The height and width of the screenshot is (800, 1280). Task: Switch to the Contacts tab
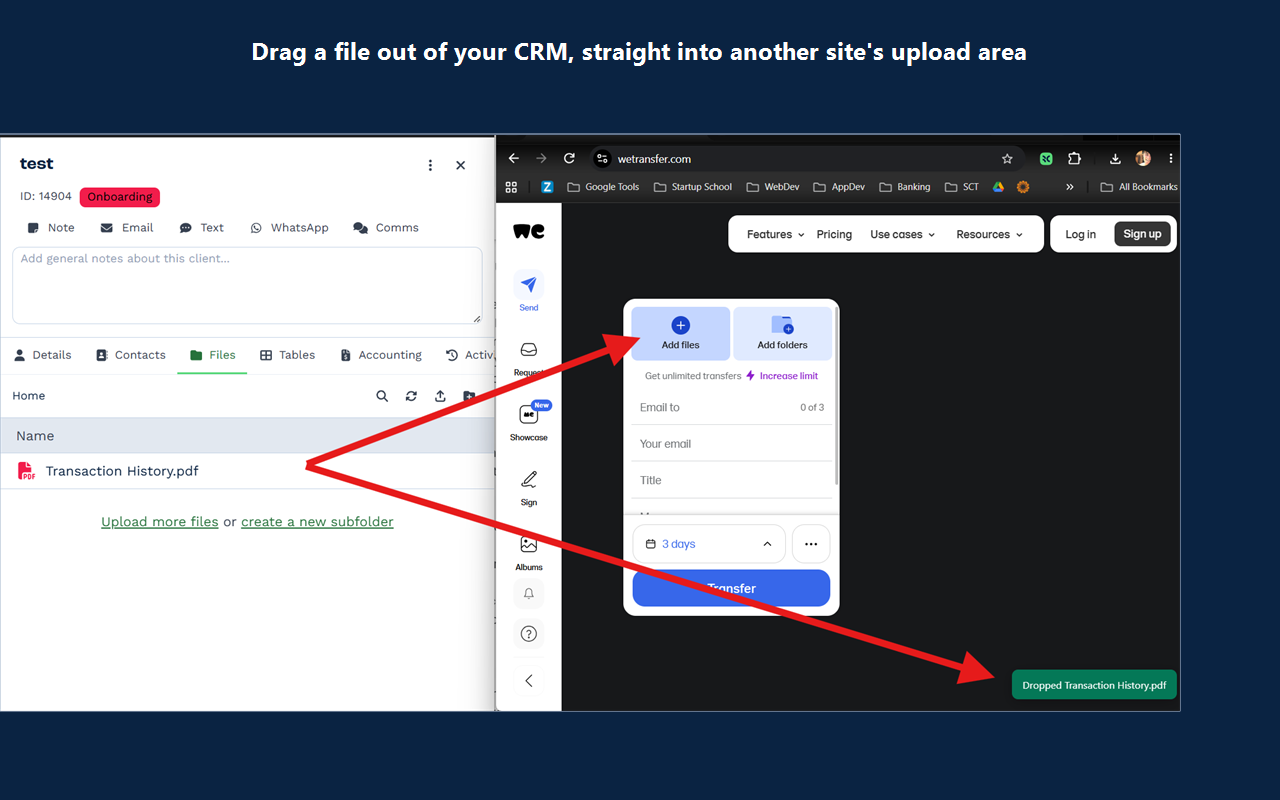[130, 355]
